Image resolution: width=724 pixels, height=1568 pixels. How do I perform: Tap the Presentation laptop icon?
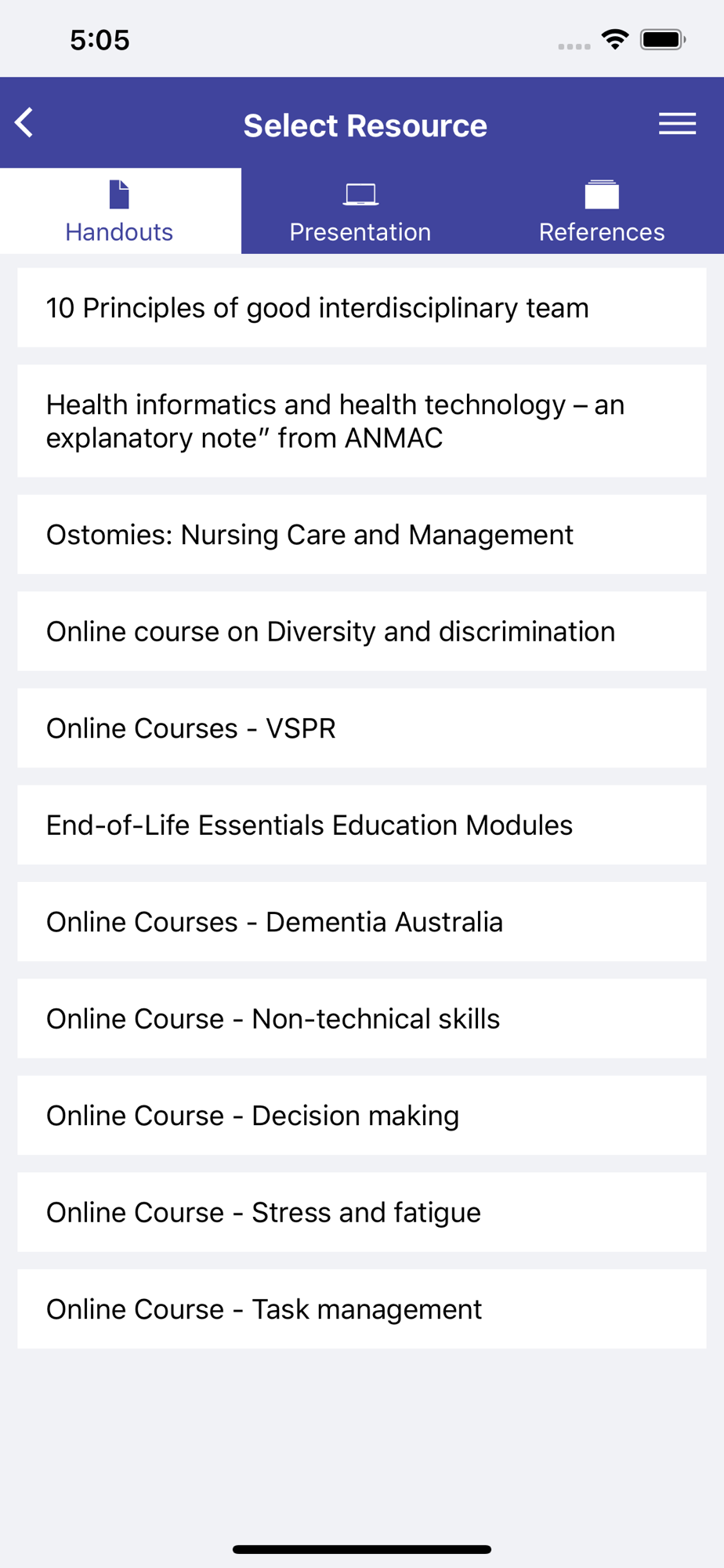[x=360, y=194]
